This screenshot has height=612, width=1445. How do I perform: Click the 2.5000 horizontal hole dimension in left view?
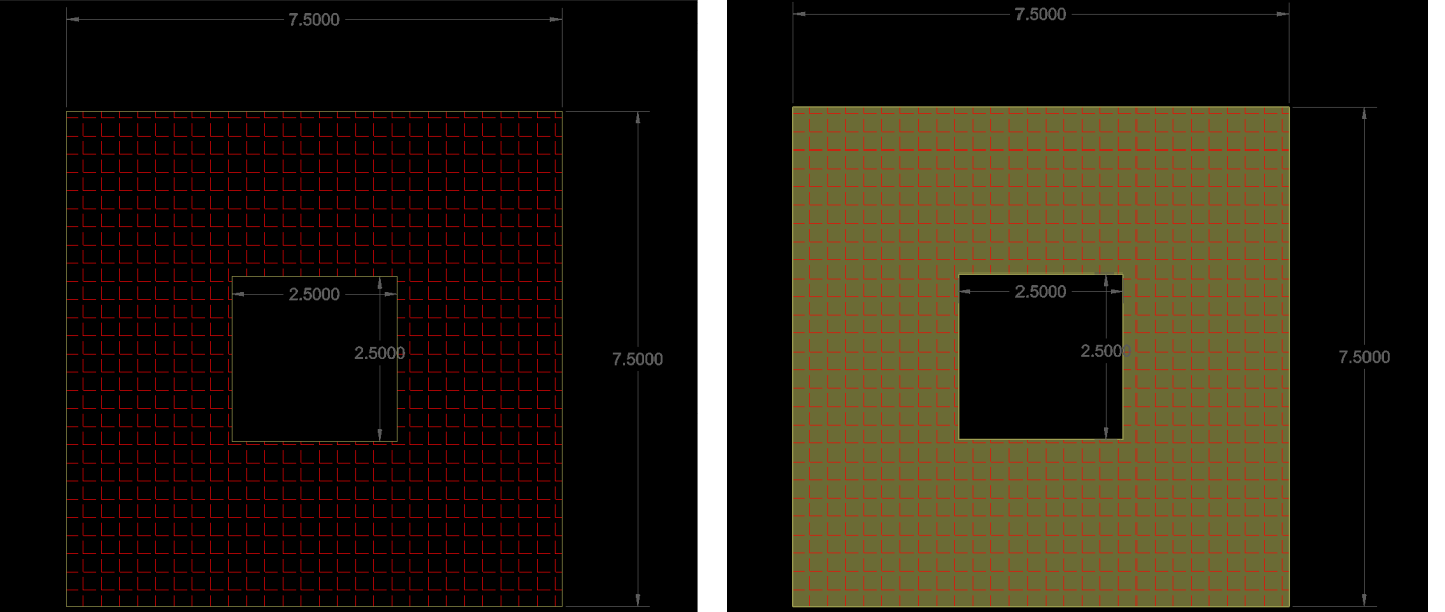(x=312, y=293)
